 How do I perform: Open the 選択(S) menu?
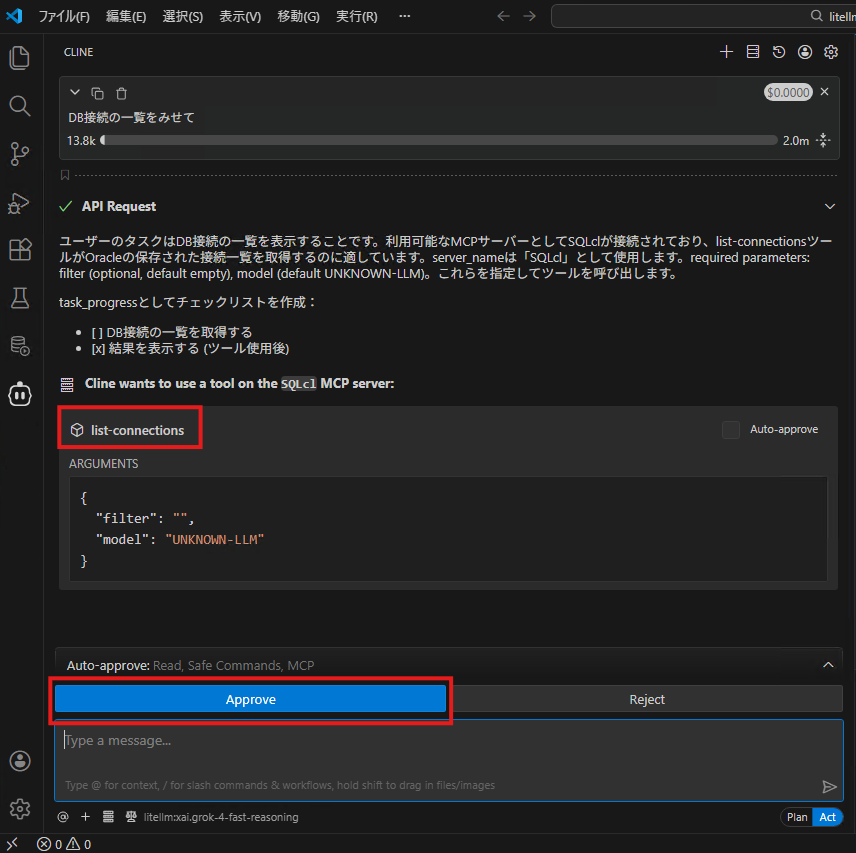coord(182,16)
